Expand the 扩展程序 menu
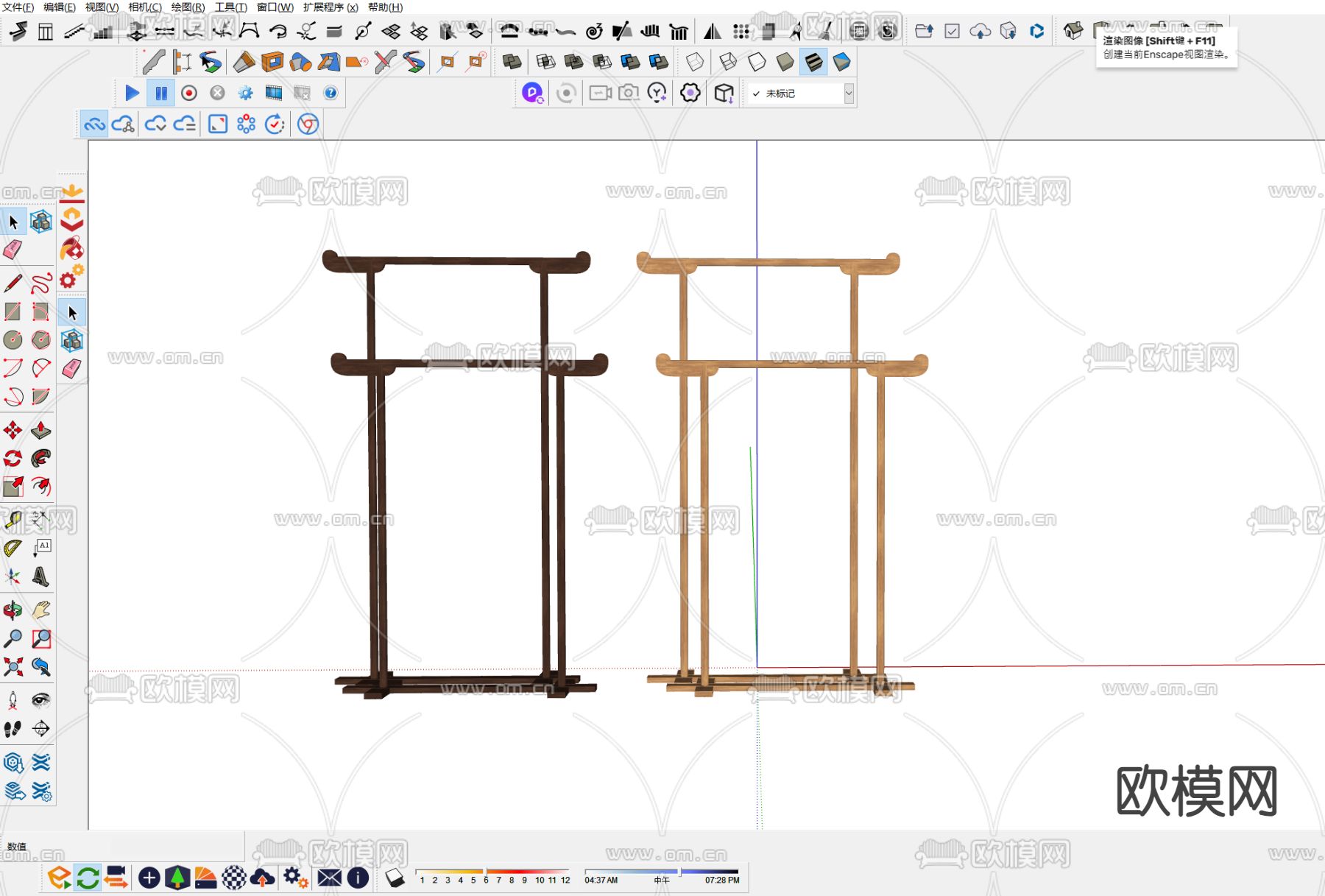 coord(330,7)
